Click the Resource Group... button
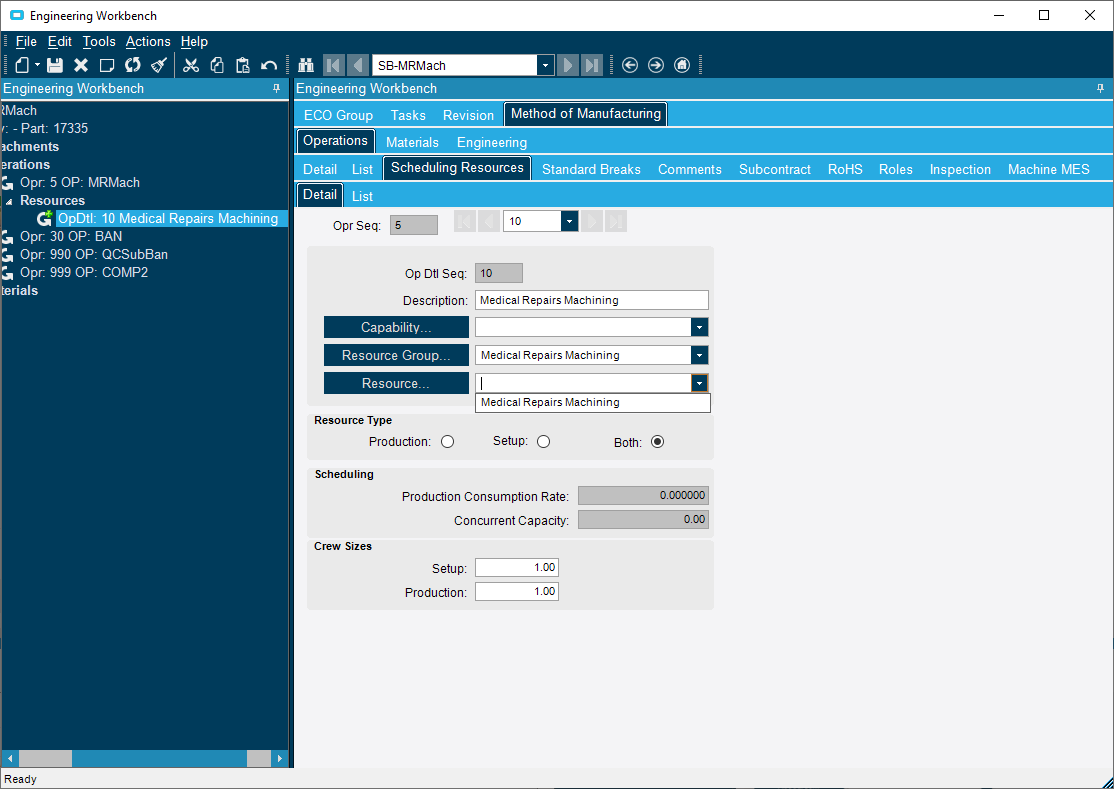This screenshot has width=1114, height=789. [396, 355]
